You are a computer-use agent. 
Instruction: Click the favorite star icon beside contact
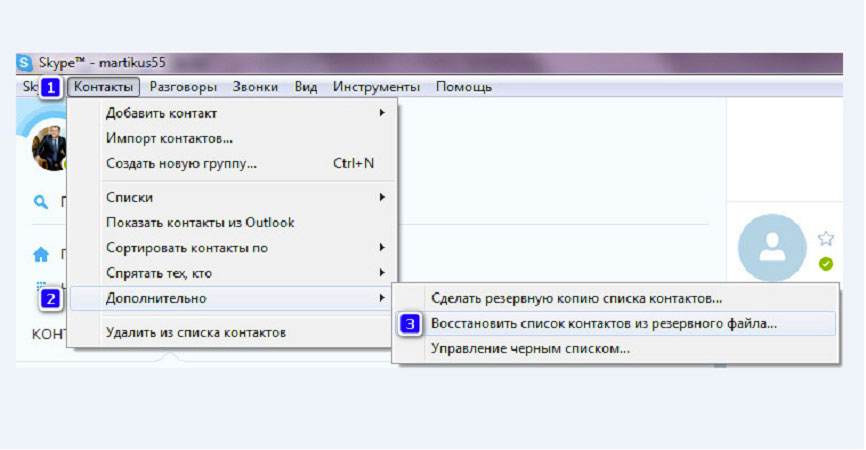[x=825, y=238]
